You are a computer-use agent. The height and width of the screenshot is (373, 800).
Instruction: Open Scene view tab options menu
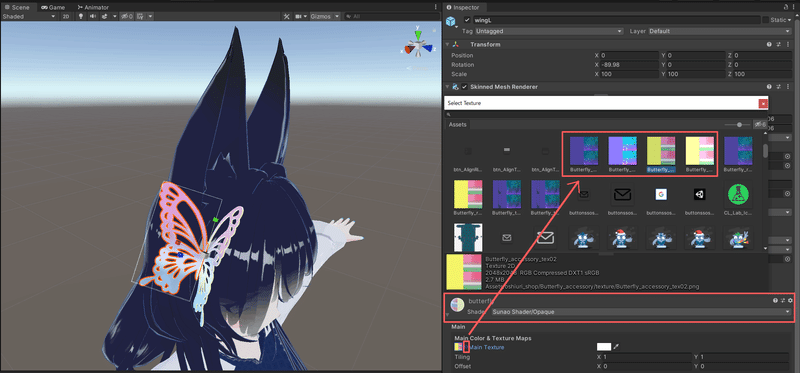point(435,7)
